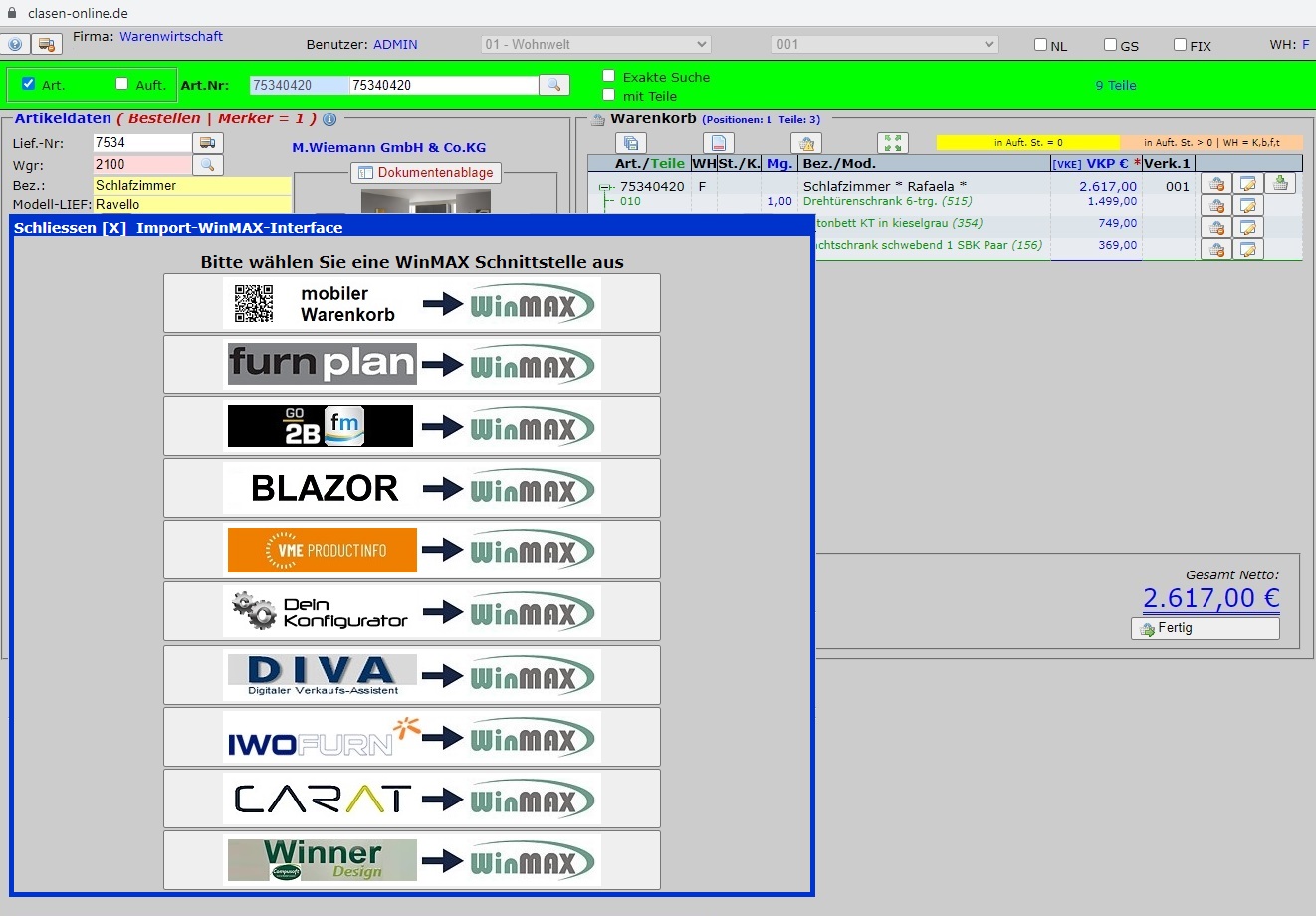The height and width of the screenshot is (916, 1316).
Task: Select the mobiler Warenkorb WinMAX interface
Action: click(x=412, y=303)
